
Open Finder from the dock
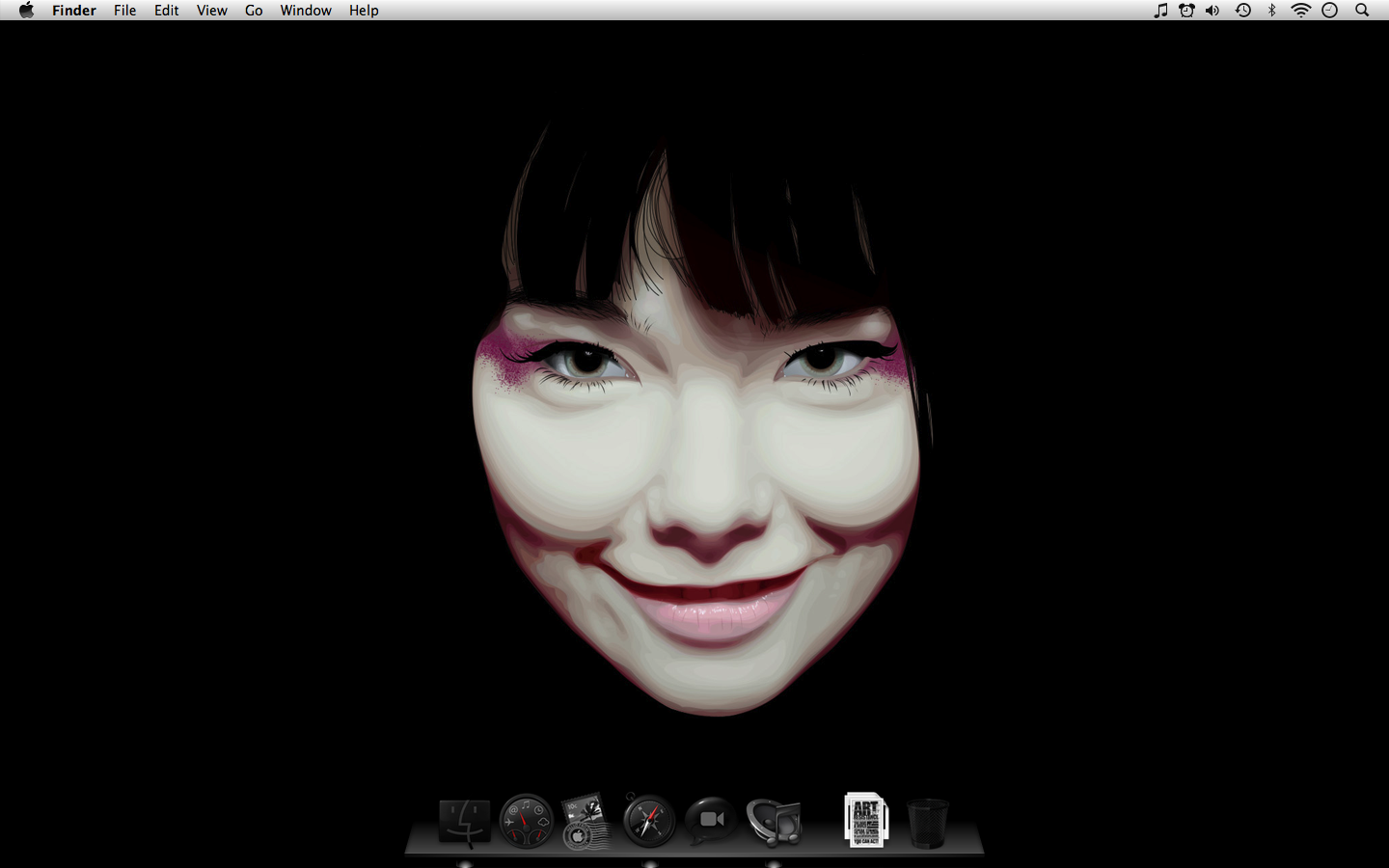tap(465, 823)
